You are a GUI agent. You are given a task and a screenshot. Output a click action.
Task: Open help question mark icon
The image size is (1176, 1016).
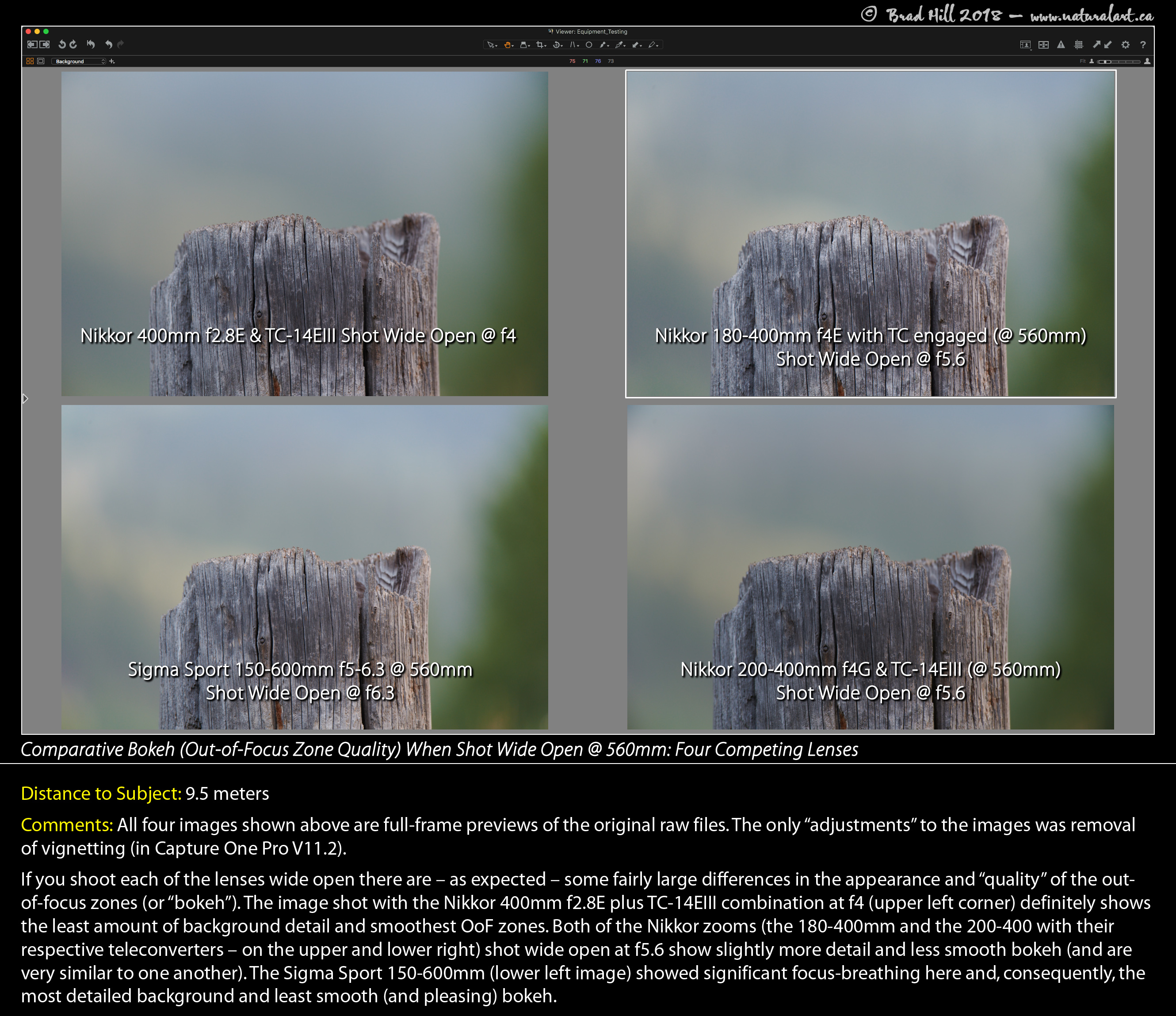pos(1143,45)
